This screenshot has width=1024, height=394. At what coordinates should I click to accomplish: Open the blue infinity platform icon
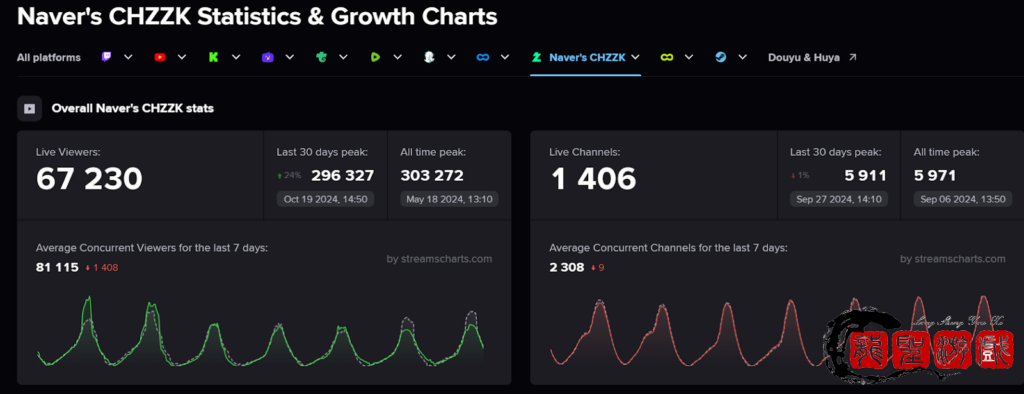[x=483, y=57]
